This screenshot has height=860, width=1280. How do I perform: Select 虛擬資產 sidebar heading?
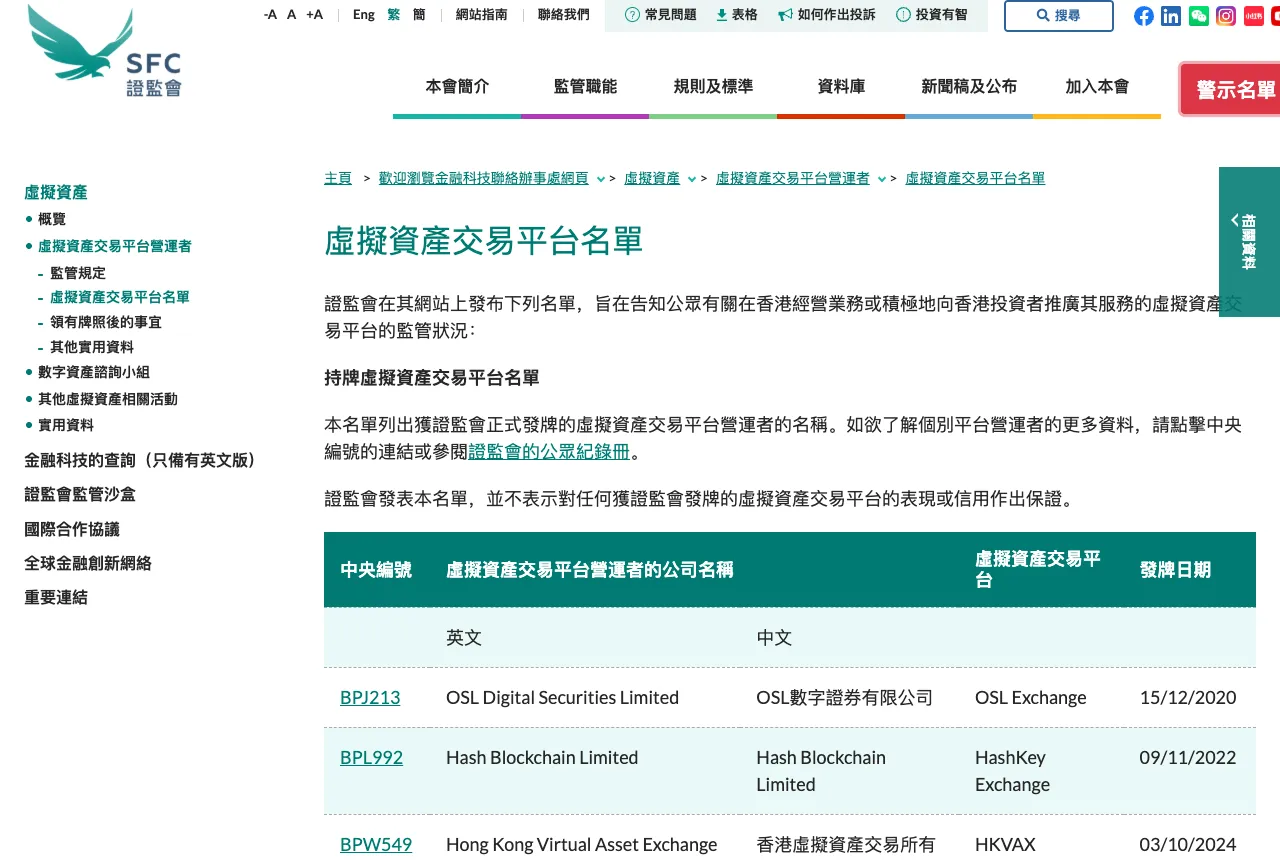click(x=56, y=192)
